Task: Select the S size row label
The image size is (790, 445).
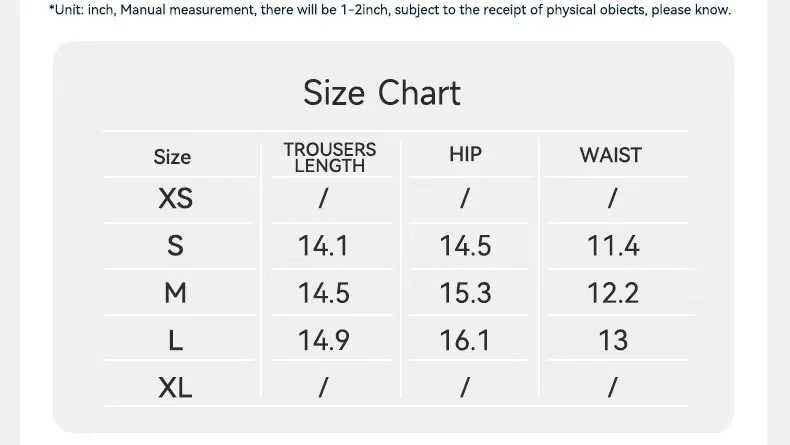Action: click(x=175, y=245)
